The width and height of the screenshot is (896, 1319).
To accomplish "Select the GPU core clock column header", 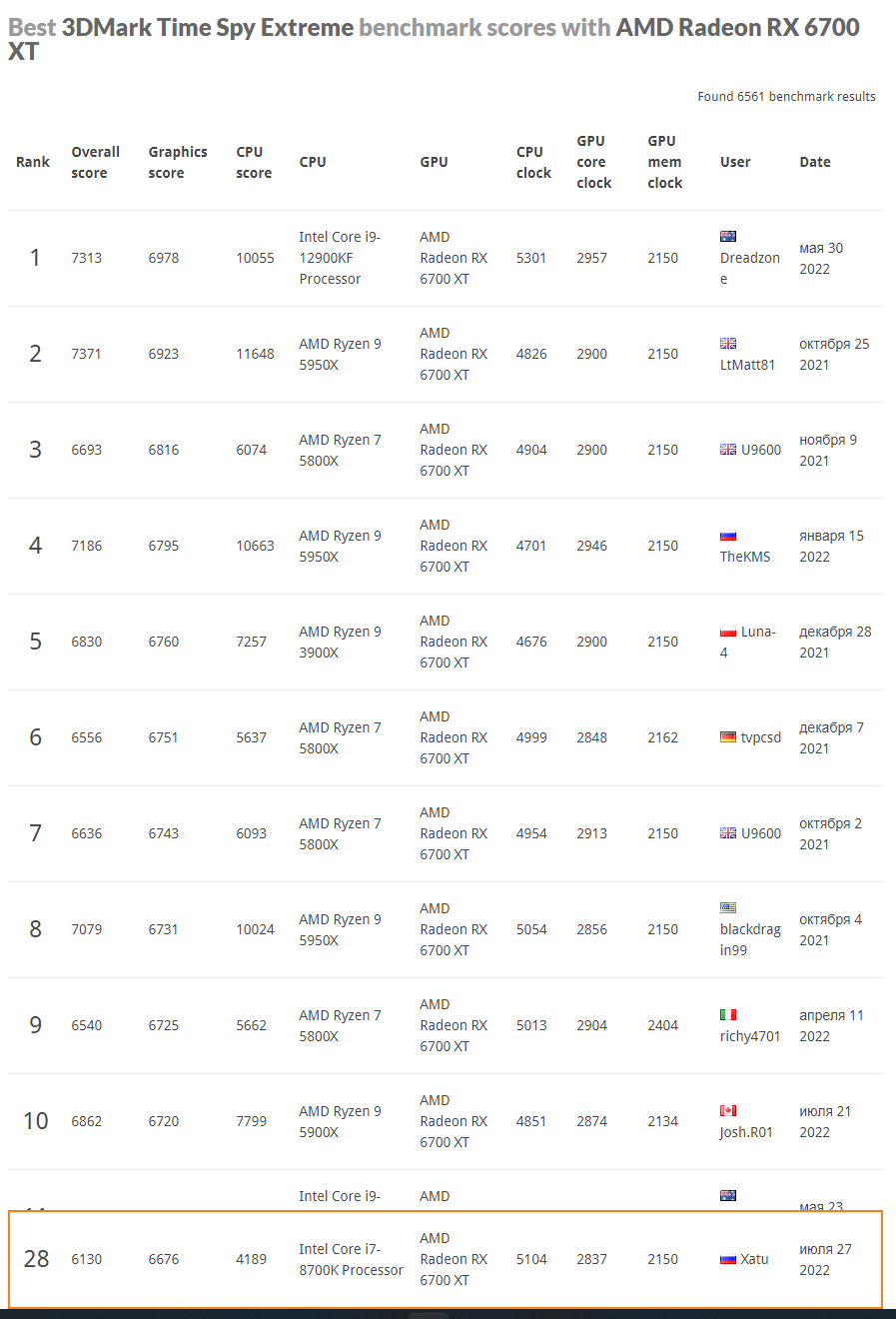I will coord(593,162).
